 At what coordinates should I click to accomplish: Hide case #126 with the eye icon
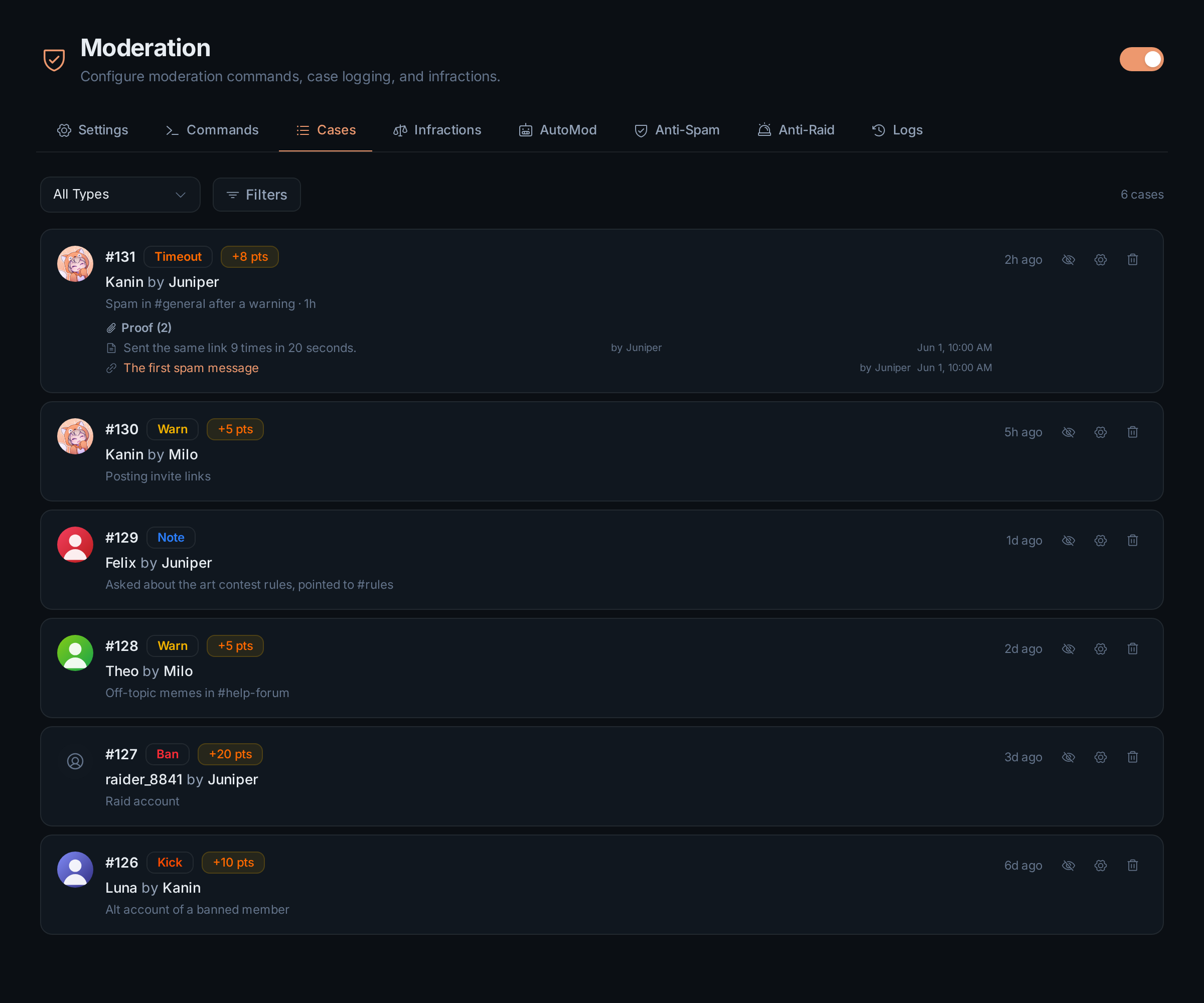click(1068, 866)
